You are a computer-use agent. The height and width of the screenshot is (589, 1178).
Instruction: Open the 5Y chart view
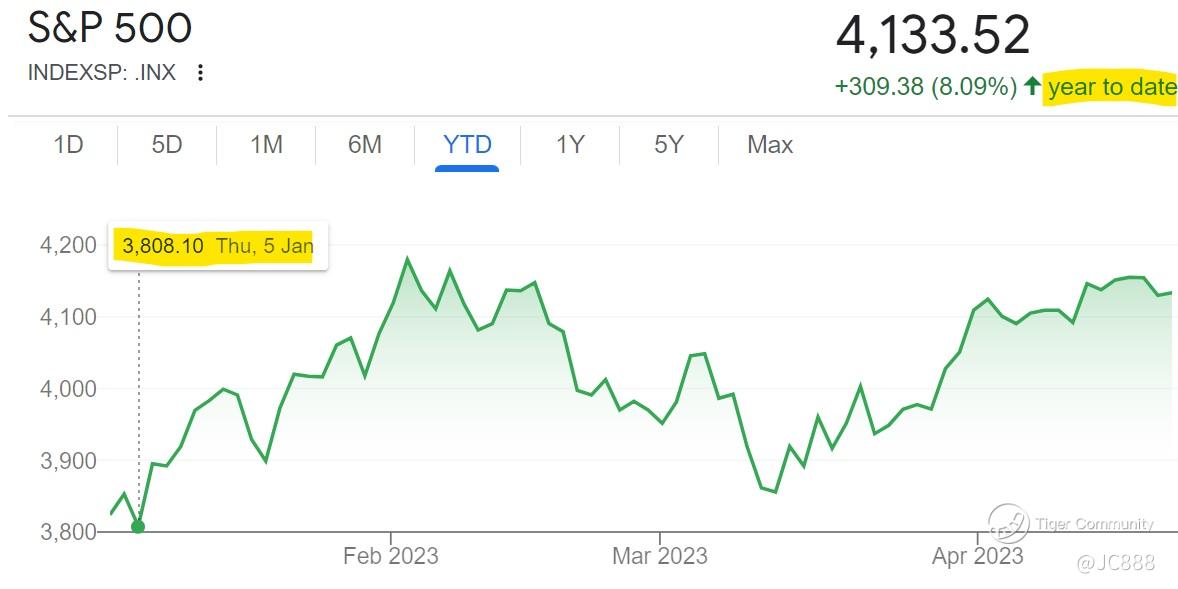tap(669, 144)
